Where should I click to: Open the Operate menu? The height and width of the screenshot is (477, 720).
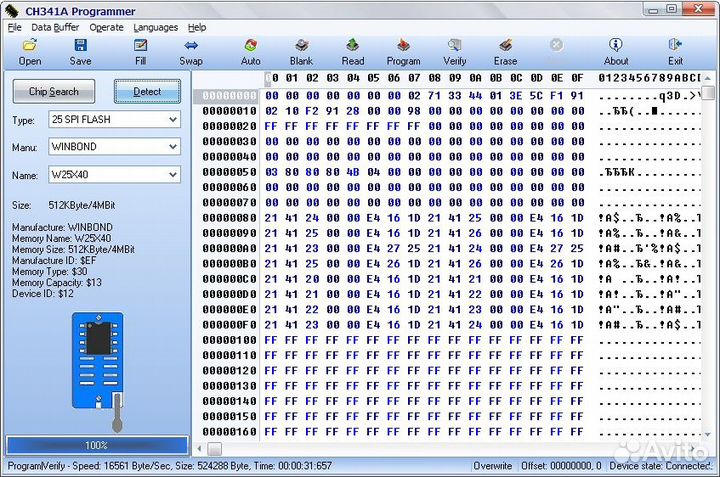click(106, 27)
